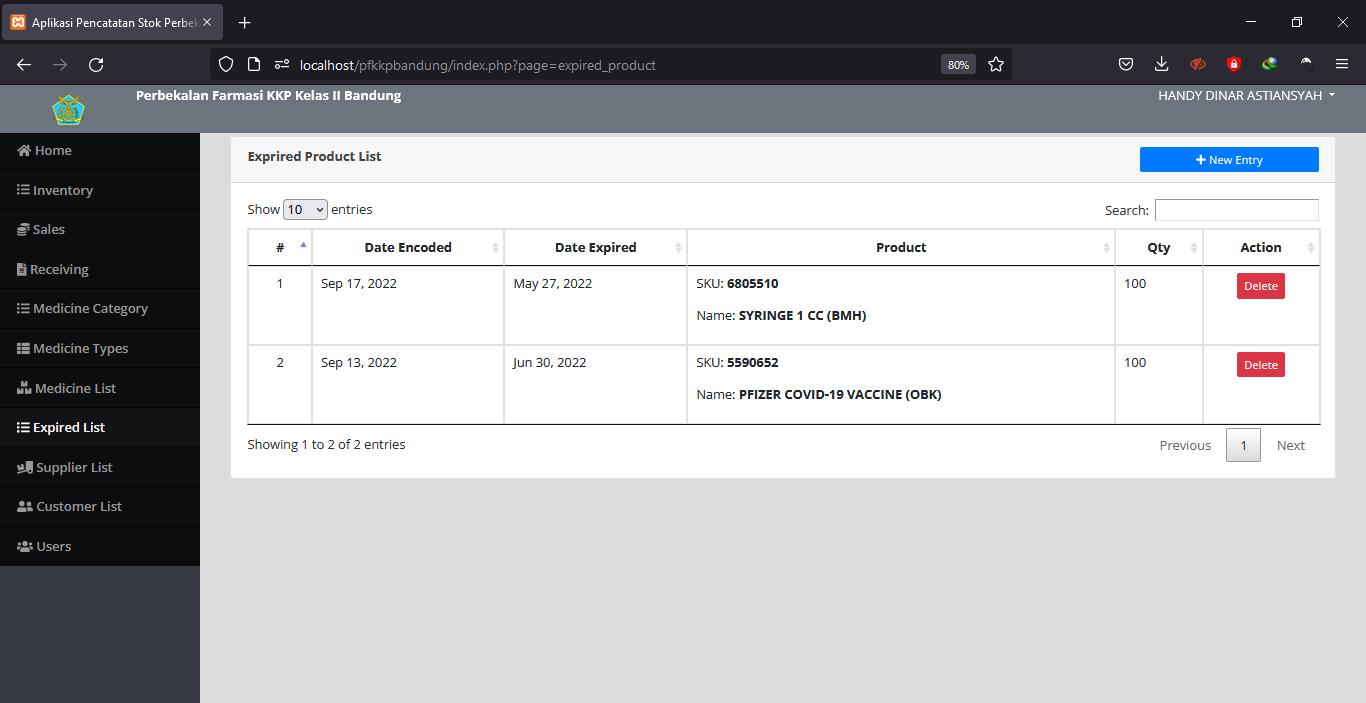This screenshot has width=1366, height=703.
Task: Open Receiving menu item
Action: (x=100, y=269)
